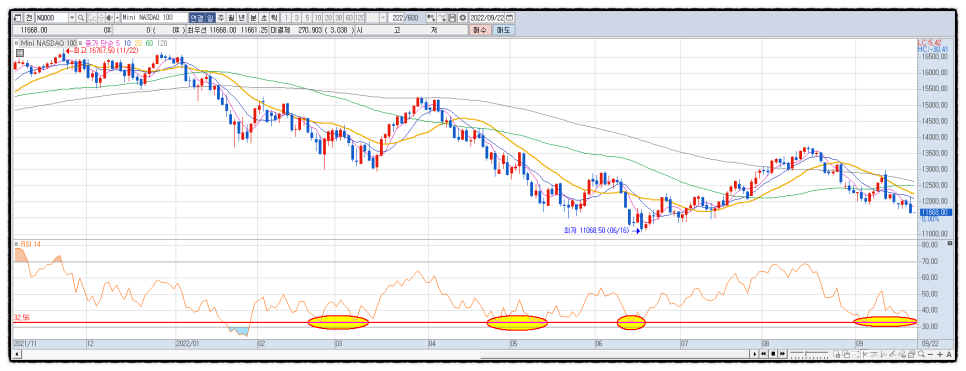The height and width of the screenshot is (371, 966).
Task: Click the Mini NASDAQ 100 chart legend label
Action: point(49,43)
